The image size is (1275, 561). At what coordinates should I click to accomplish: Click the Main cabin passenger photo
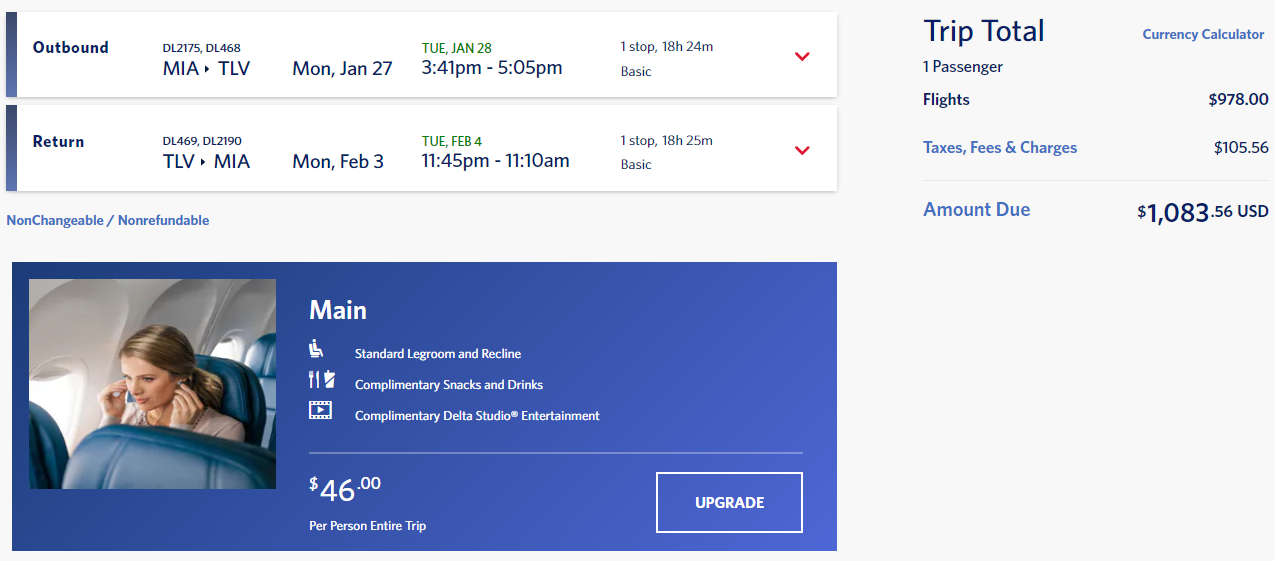152,384
